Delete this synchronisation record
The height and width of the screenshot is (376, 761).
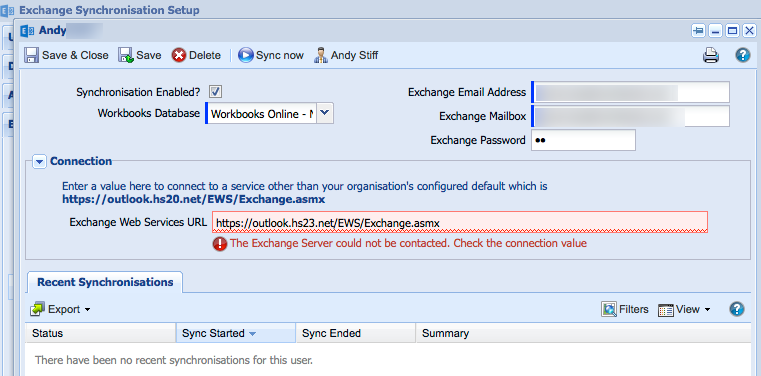(x=196, y=55)
